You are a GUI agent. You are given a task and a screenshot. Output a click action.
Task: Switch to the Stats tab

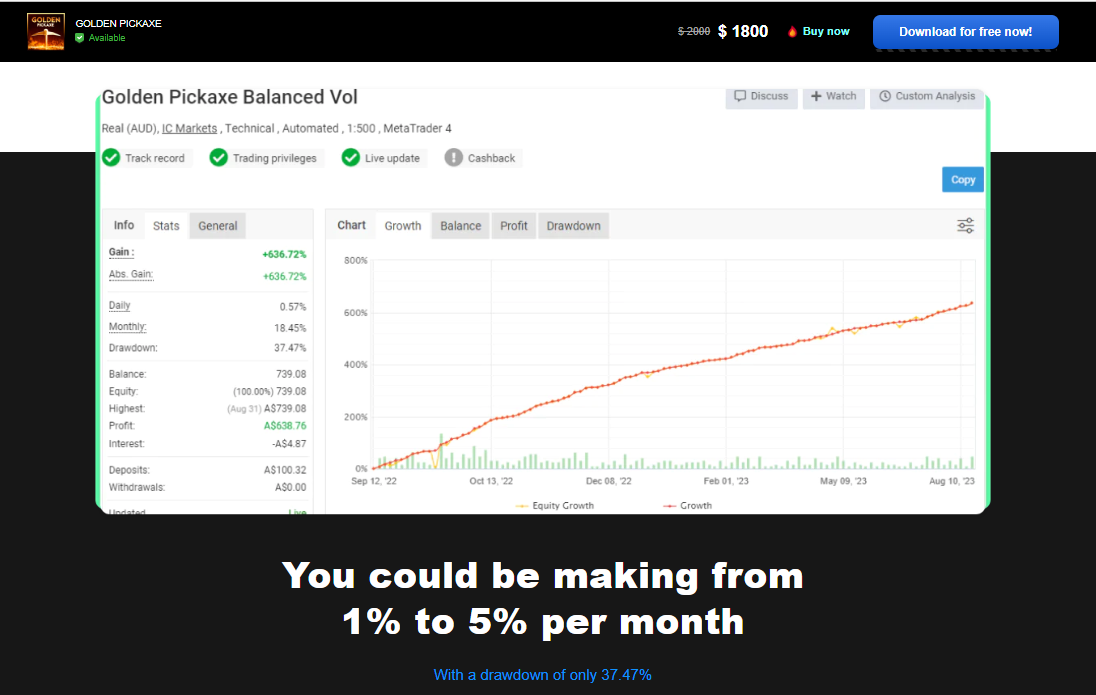(x=166, y=226)
